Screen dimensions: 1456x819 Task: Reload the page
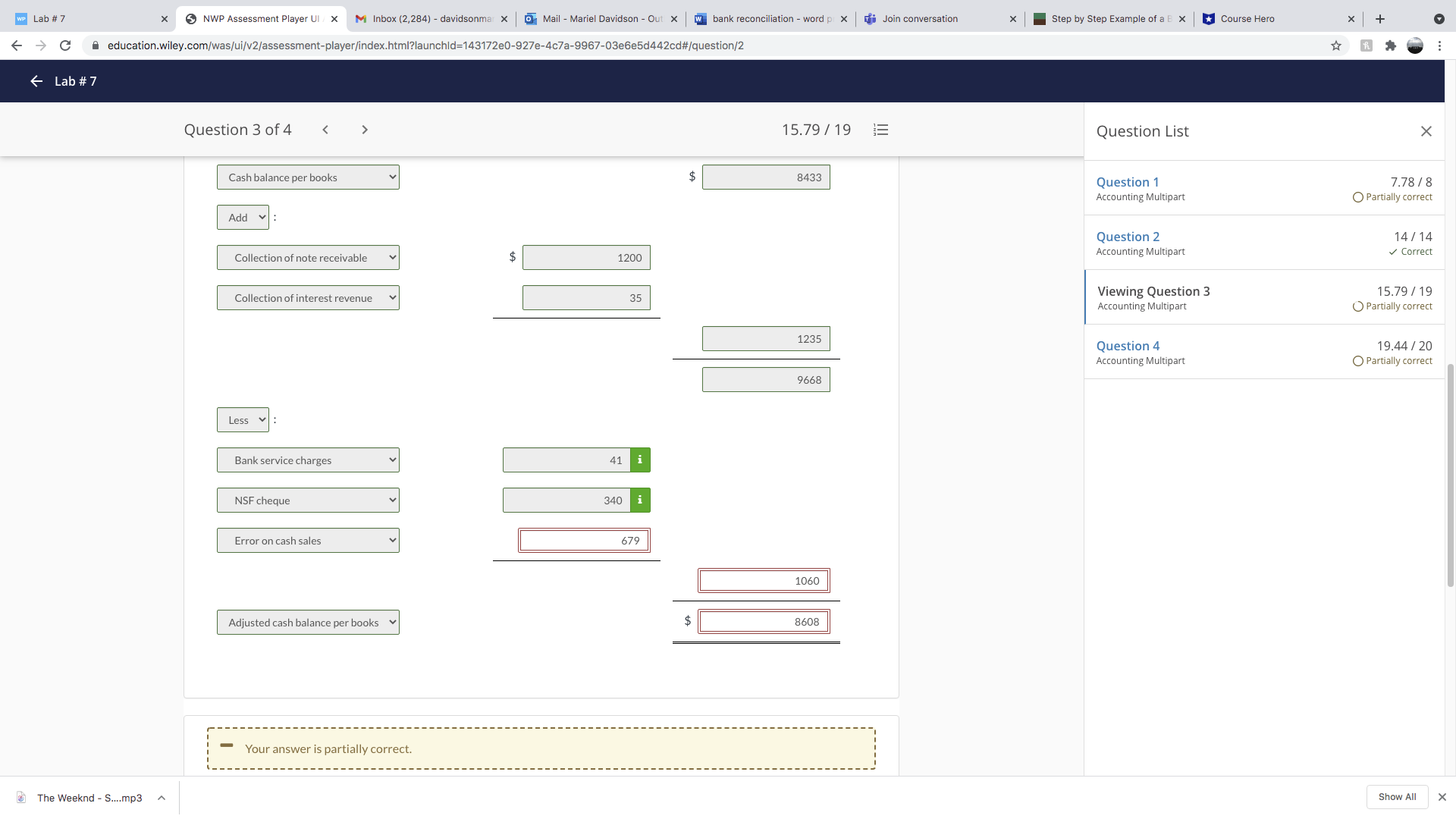click(65, 45)
